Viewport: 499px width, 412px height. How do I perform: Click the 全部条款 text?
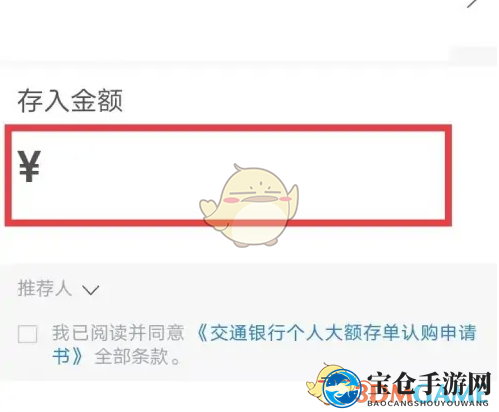(131, 357)
